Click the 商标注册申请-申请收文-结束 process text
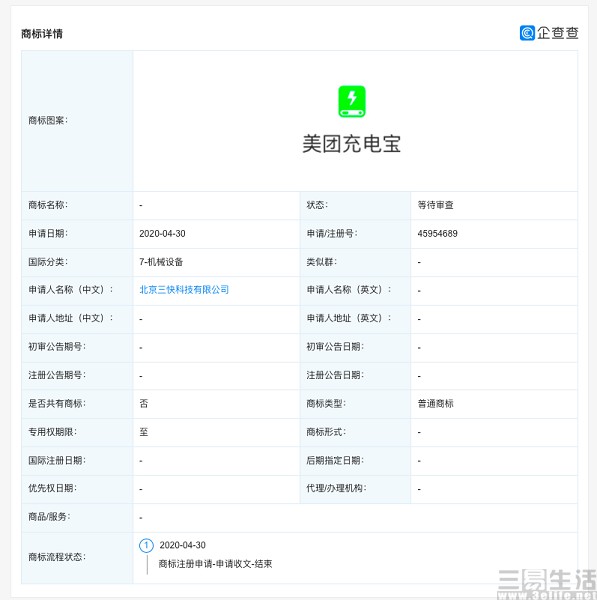 tap(215, 564)
